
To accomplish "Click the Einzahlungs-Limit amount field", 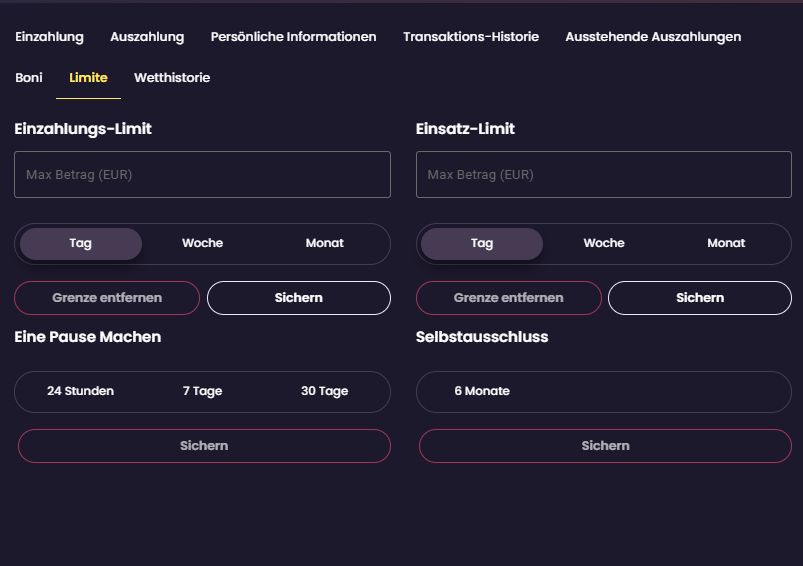I will coord(202,174).
